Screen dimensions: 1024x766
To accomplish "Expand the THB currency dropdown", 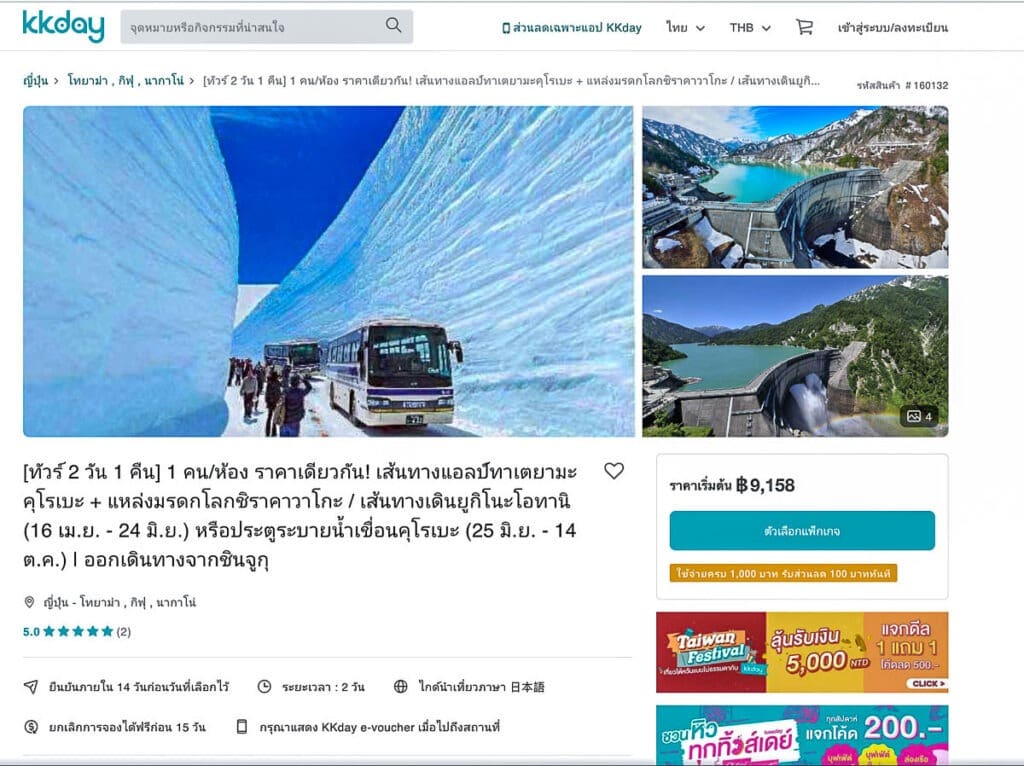I will [x=750, y=27].
